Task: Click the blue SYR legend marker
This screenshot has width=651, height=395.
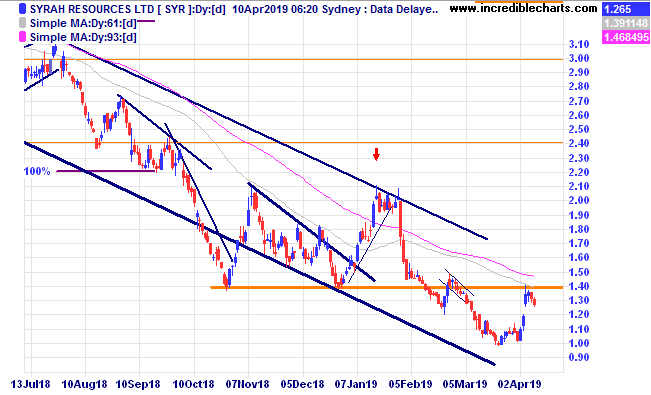Action: tap(22, 9)
